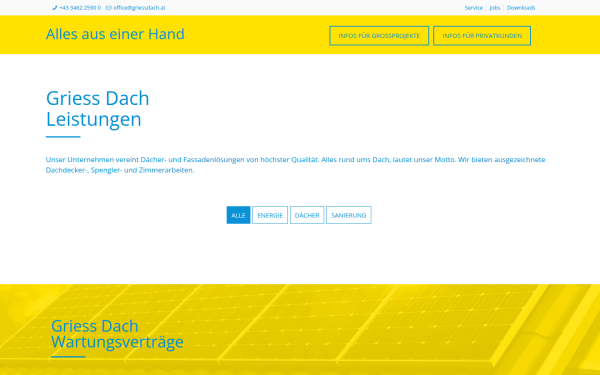600x375 pixels.
Task: Click the Griess Dach Wartungsverträge heading
Action: point(117,334)
